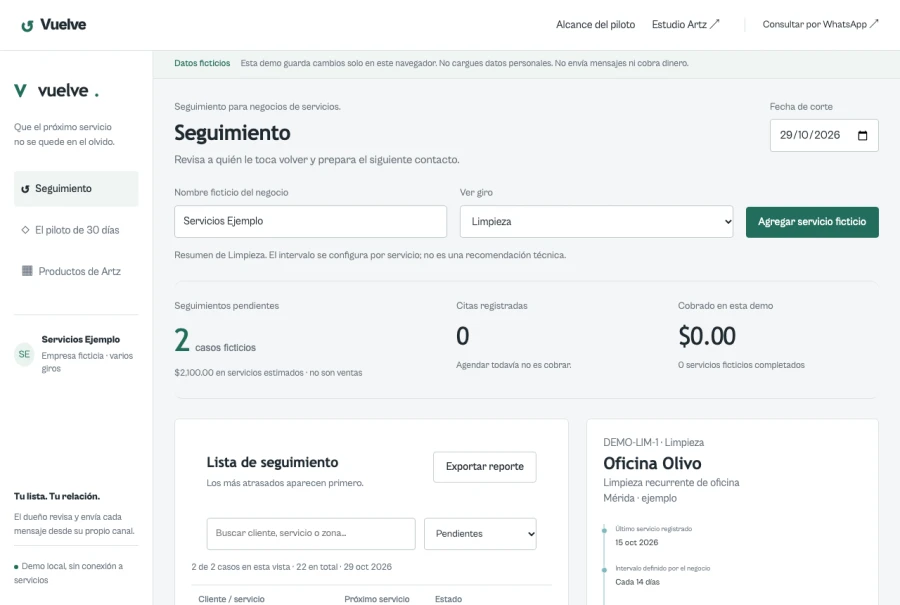This screenshot has height=605, width=900.
Task: Click the arrow icon beside Consultar por WhatsApp
Action: pos(874,24)
